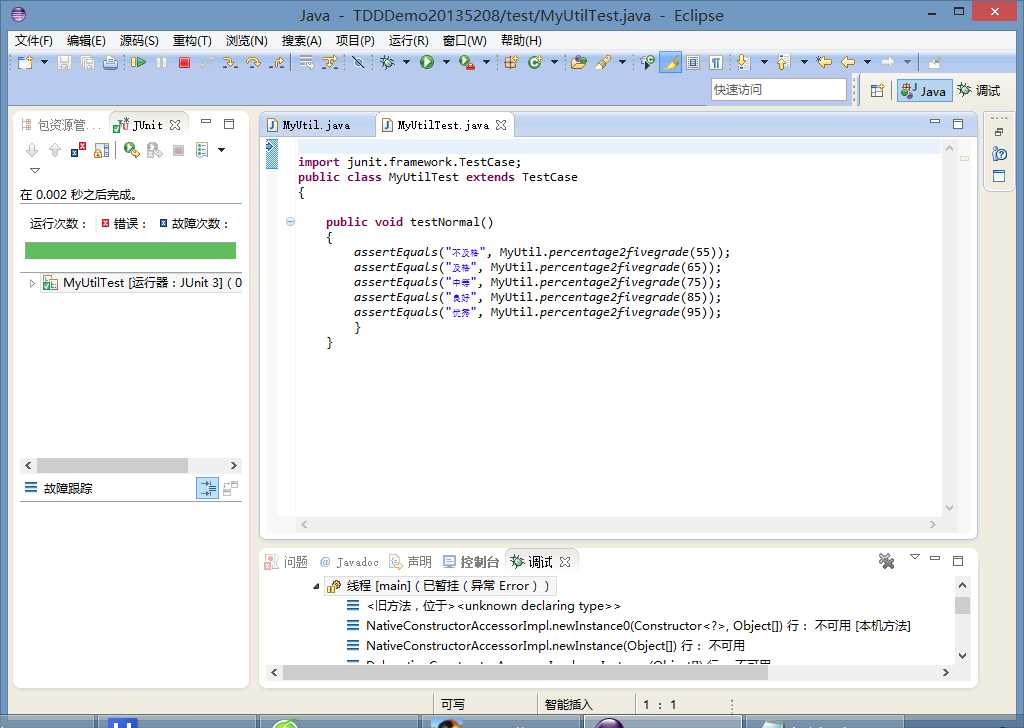Toggle Scroll Lock in JUnit view
The height and width of the screenshot is (728, 1024).
click(x=101, y=150)
